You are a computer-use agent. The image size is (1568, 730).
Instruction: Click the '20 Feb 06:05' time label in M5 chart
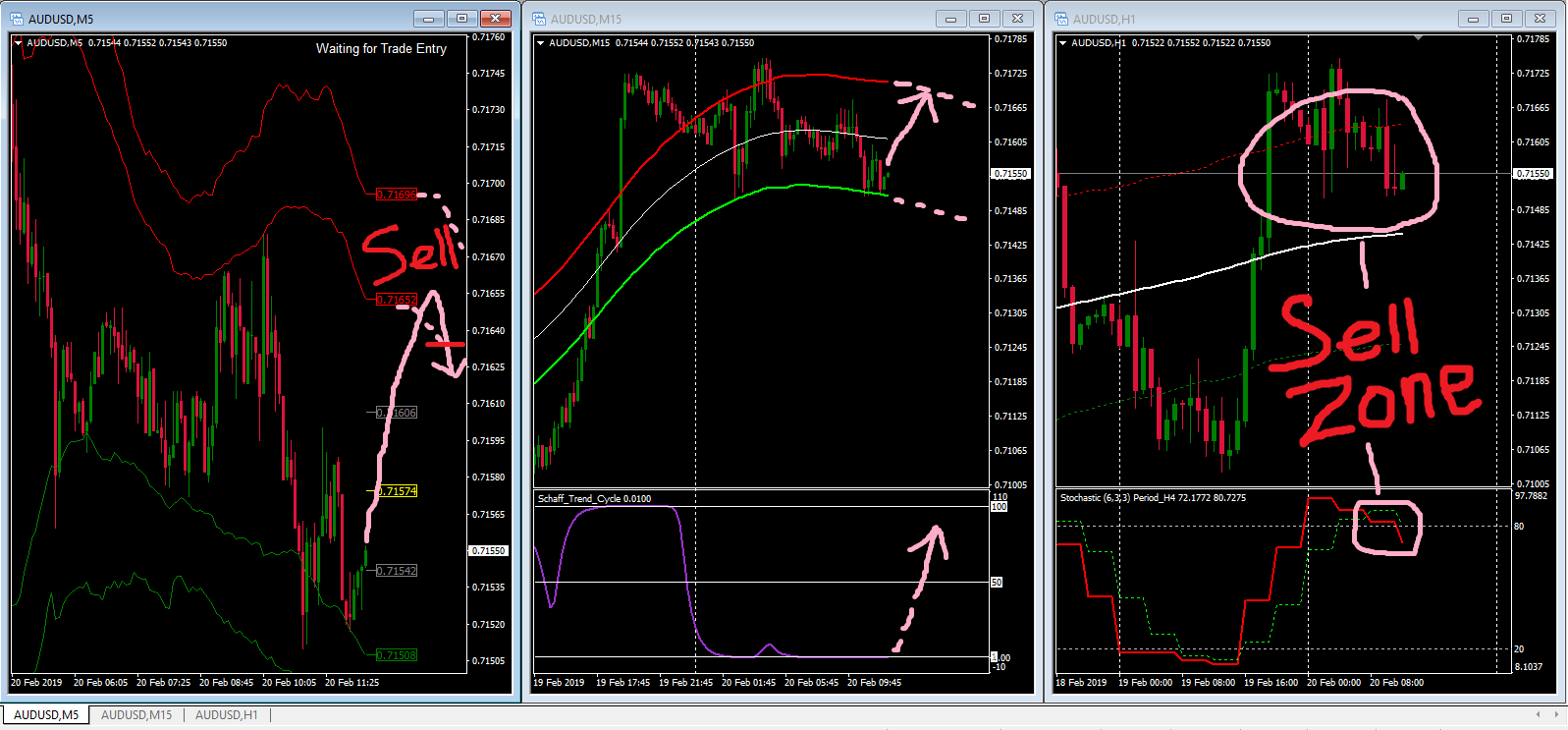[x=100, y=683]
